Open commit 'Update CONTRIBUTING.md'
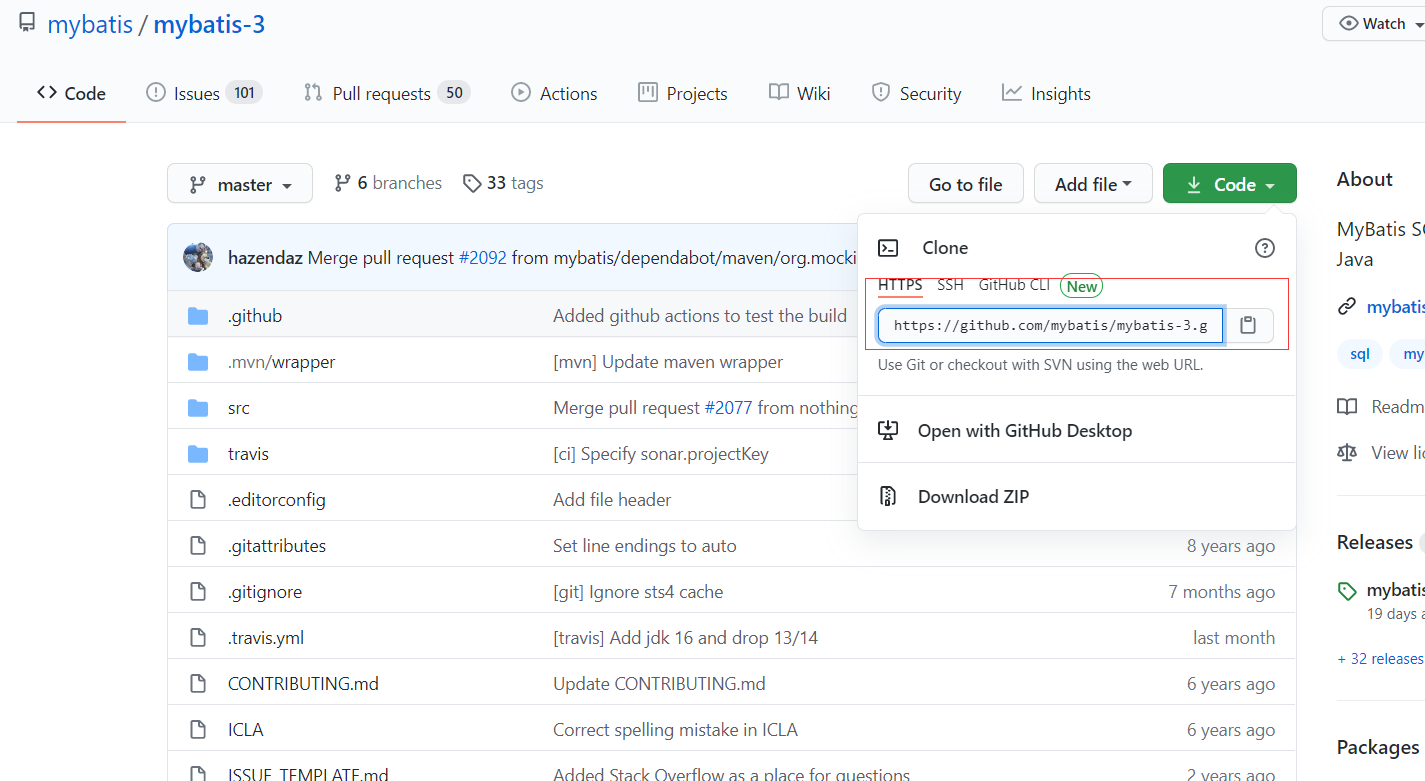Viewport: 1425px width, 781px height. click(x=659, y=684)
